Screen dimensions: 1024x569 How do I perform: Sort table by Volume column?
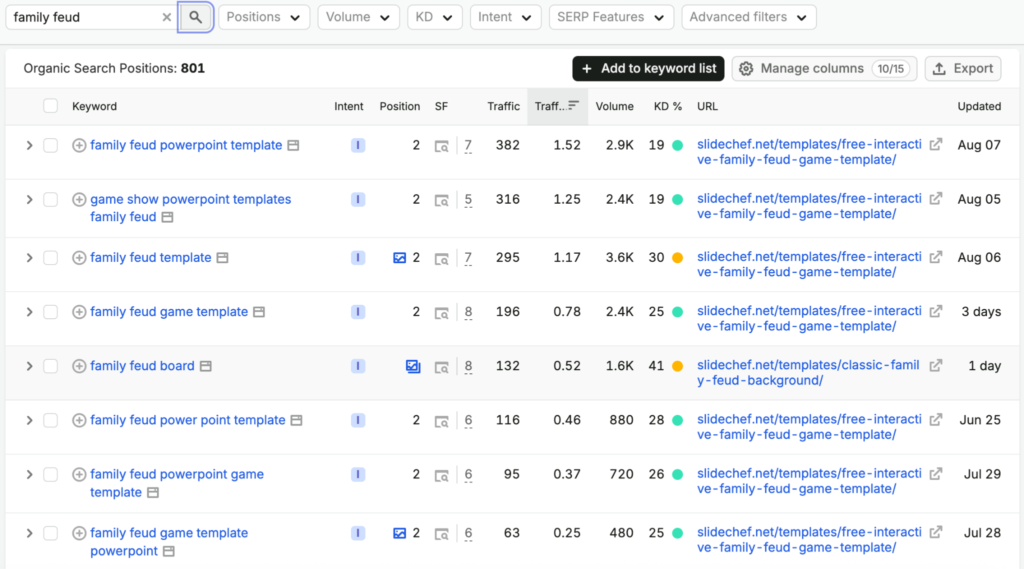[614, 106]
